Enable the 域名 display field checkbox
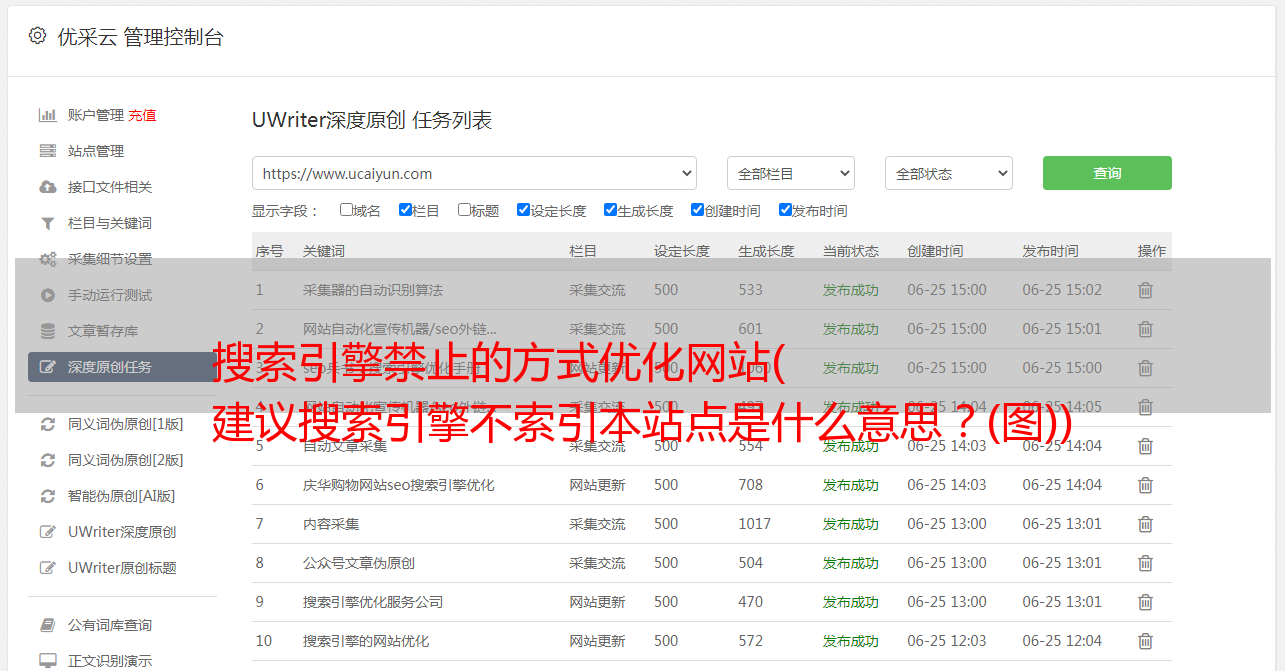Viewport: 1285px width, 671px height. point(346,210)
